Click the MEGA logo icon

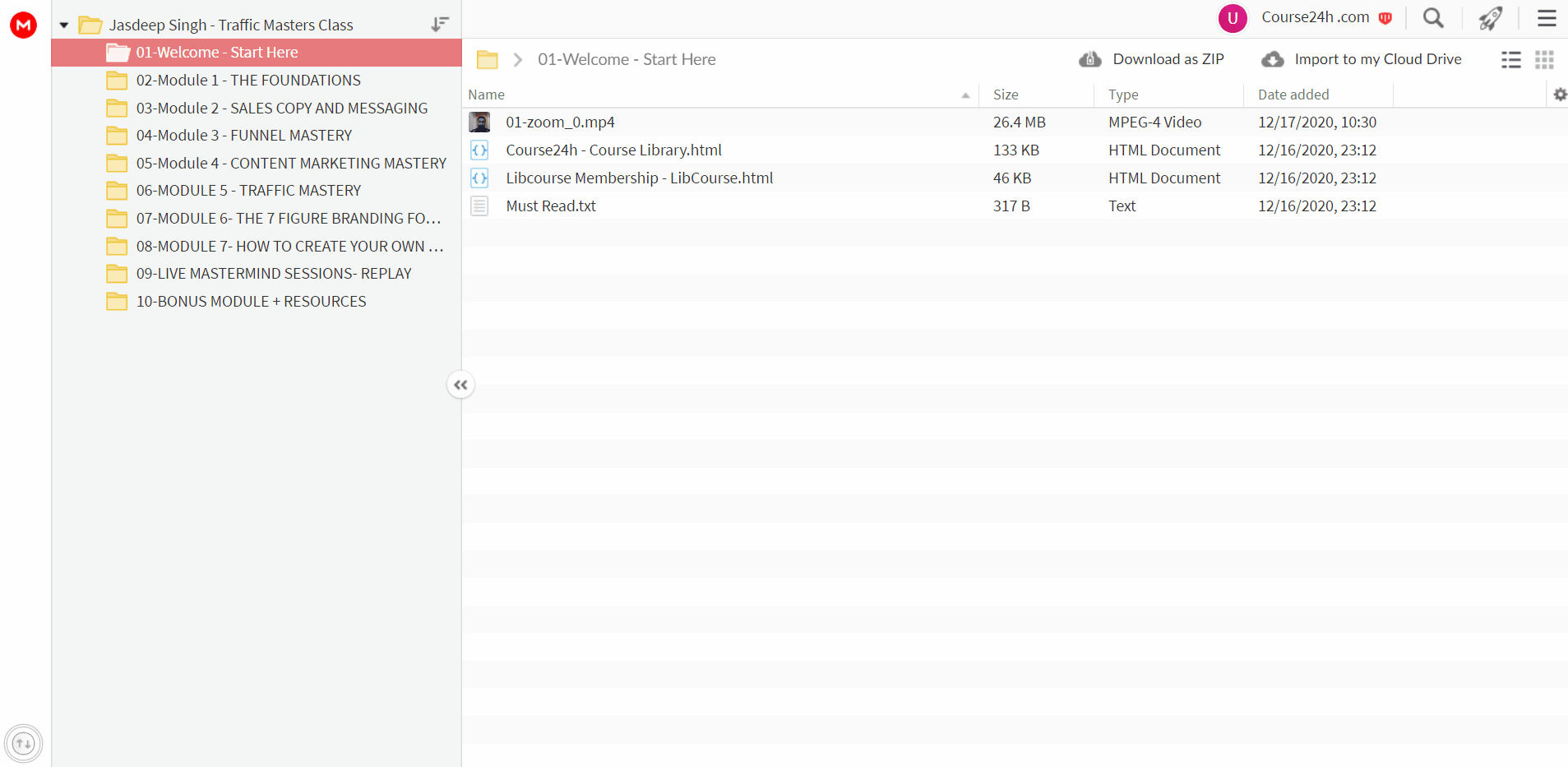tap(23, 25)
